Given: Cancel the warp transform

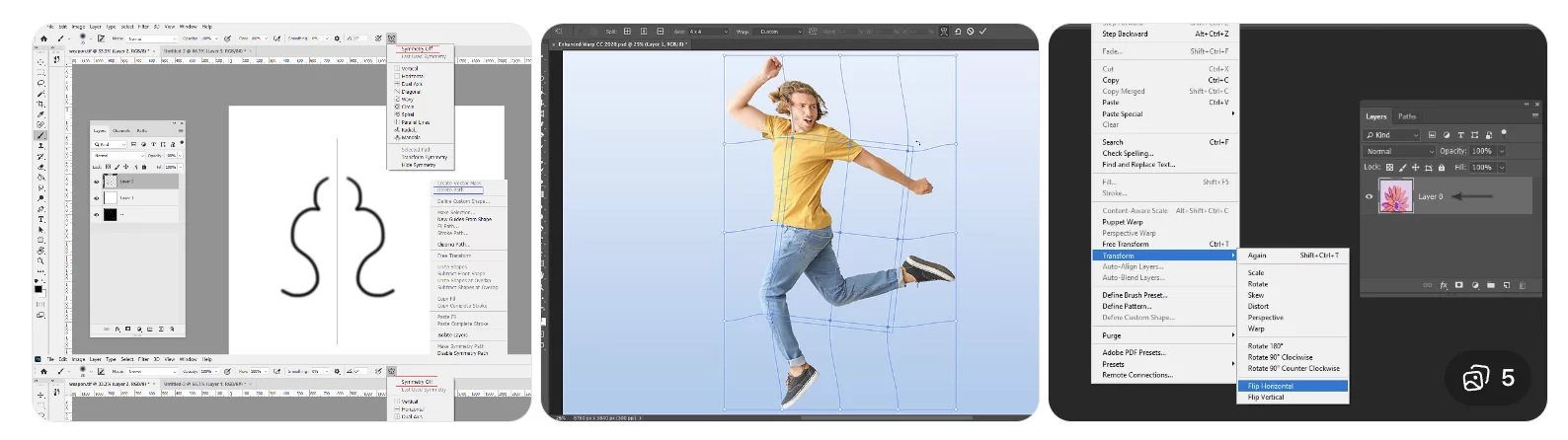Looking at the screenshot, I should pyautogui.click(x=970, y=32).
